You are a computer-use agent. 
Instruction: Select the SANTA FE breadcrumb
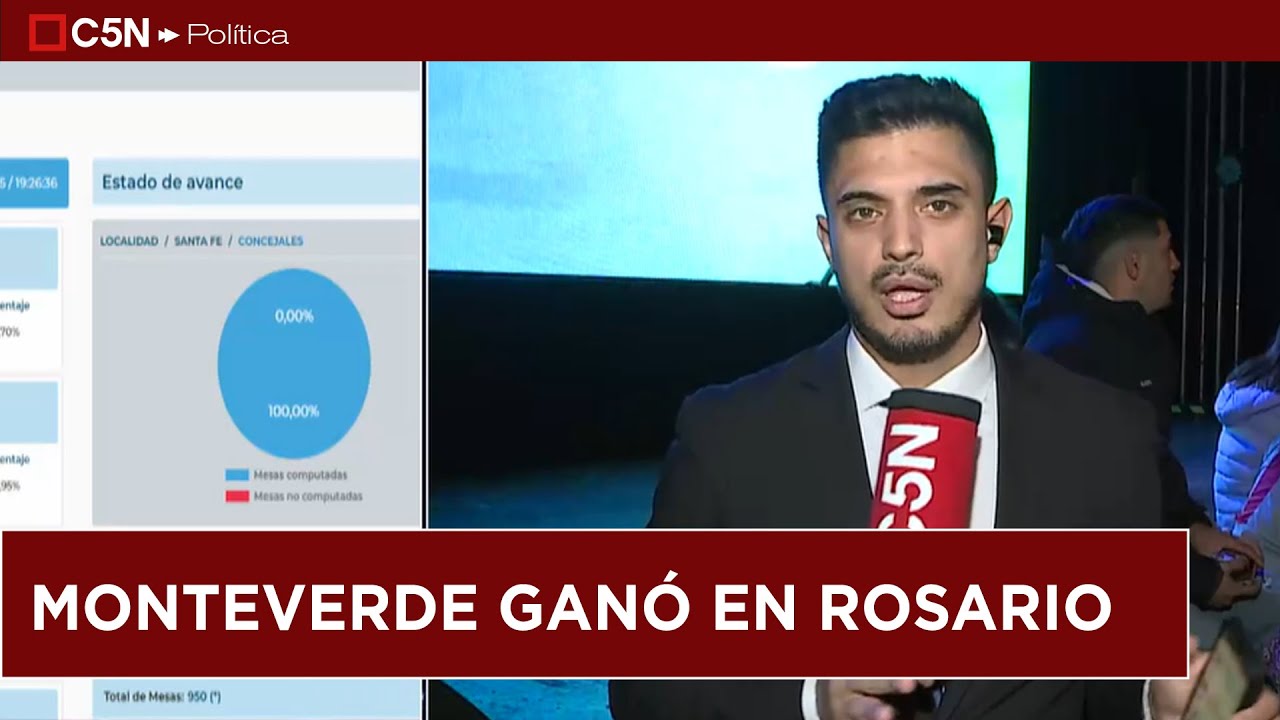tap(197, 241)
